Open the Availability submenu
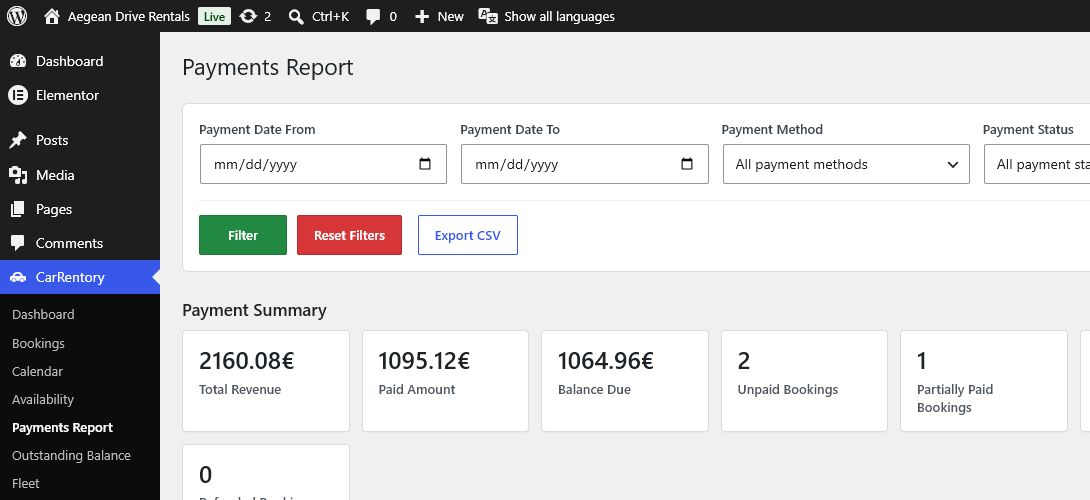This screenshot has width=1090, height=500. point(42,400)
